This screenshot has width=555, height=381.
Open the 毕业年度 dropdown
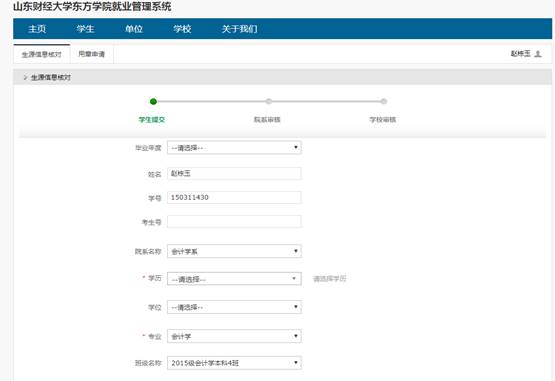[x=234, y=148]
